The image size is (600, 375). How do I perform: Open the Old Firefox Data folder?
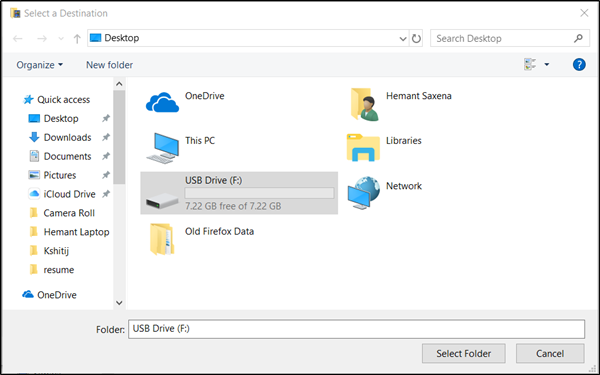pyautogui.click(x=162, y=239)
